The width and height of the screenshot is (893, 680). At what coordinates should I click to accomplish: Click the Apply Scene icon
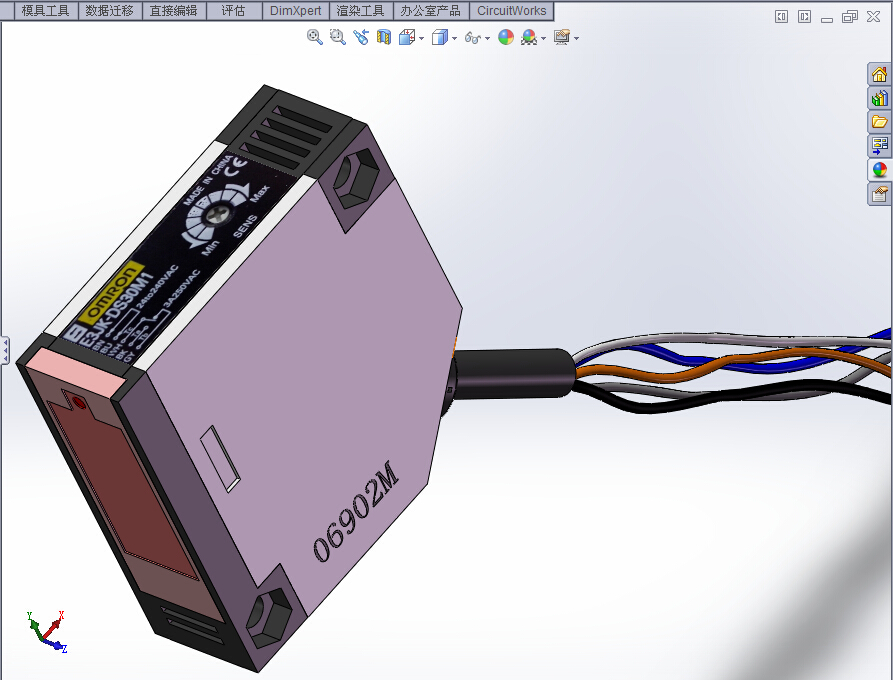[529, 38]
